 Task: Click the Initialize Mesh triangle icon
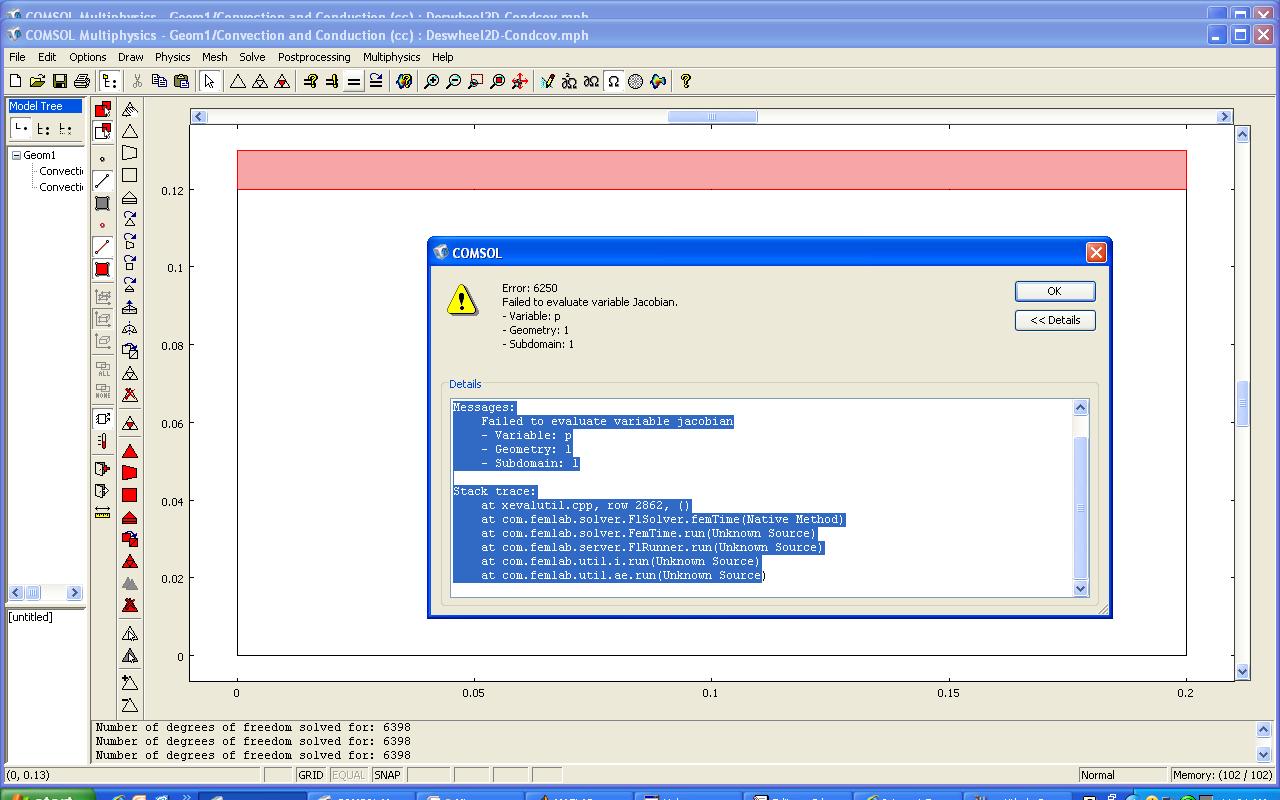pyautogui.click(x=238, y=81)
